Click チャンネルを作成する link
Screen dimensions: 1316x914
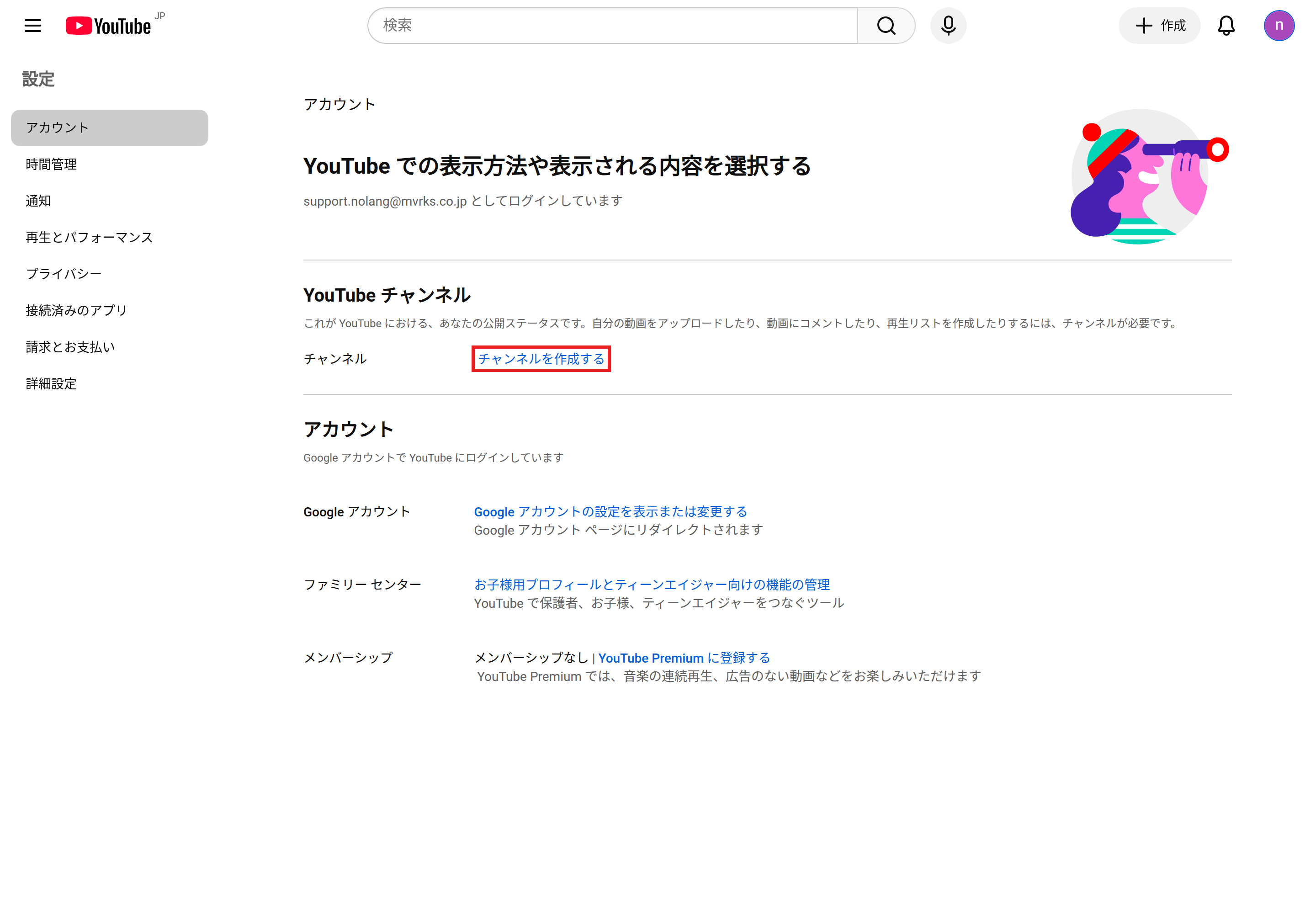click(x=541, y=358)
